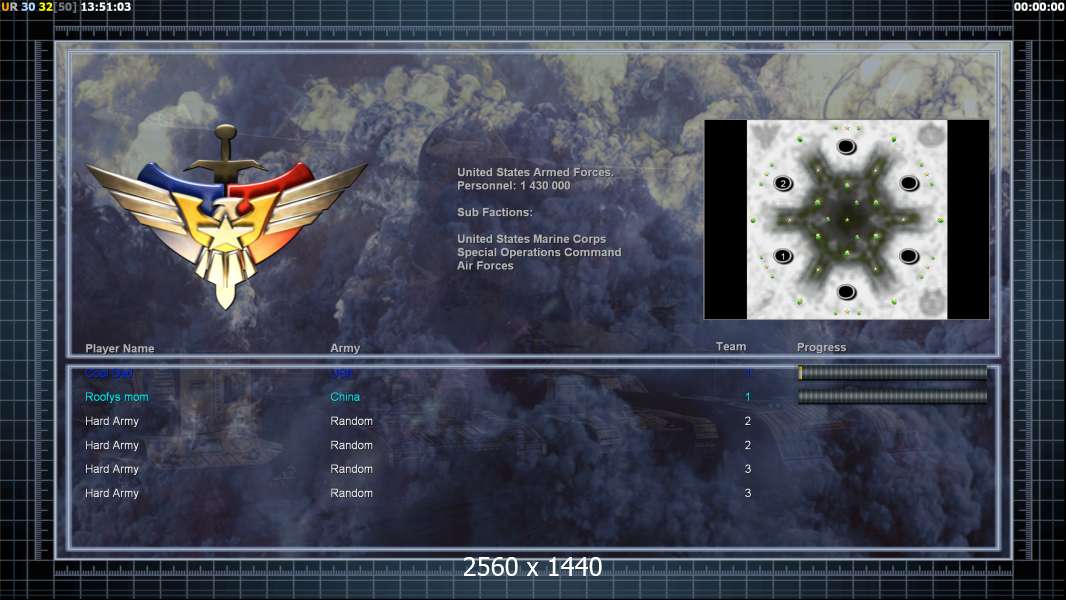Click Roofys mom's loading progress bar
The image size is (1066, 600).
[x=893, y=397]
